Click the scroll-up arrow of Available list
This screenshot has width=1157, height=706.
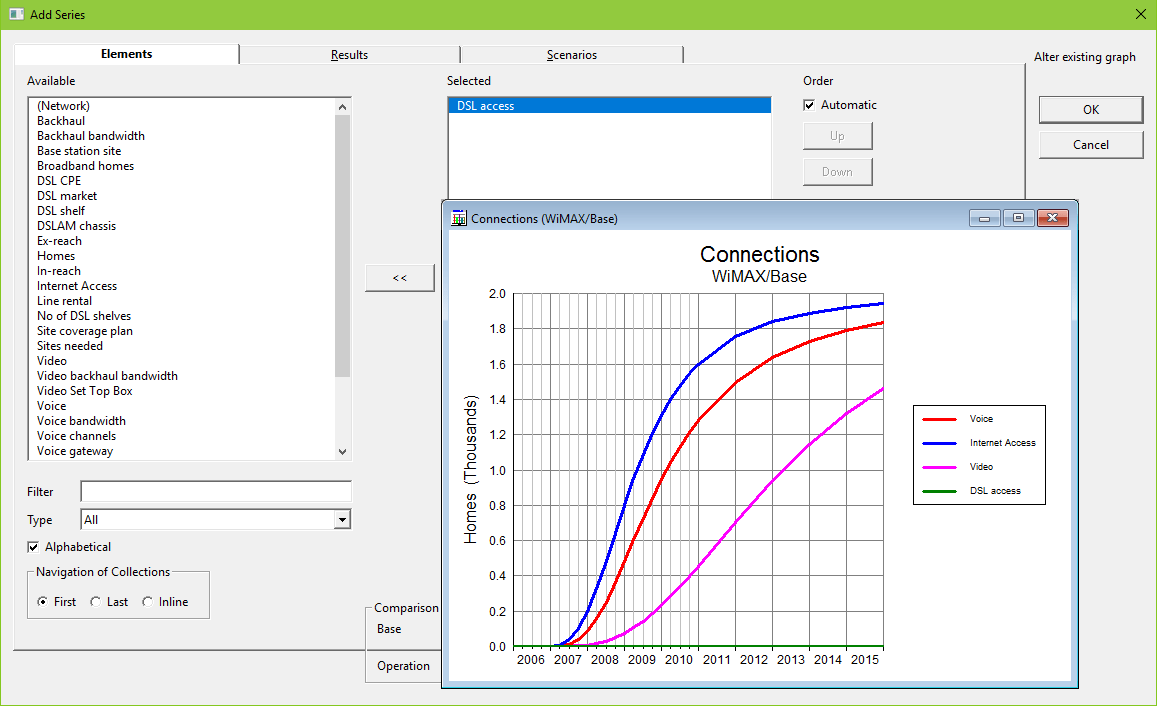[342, 107]
